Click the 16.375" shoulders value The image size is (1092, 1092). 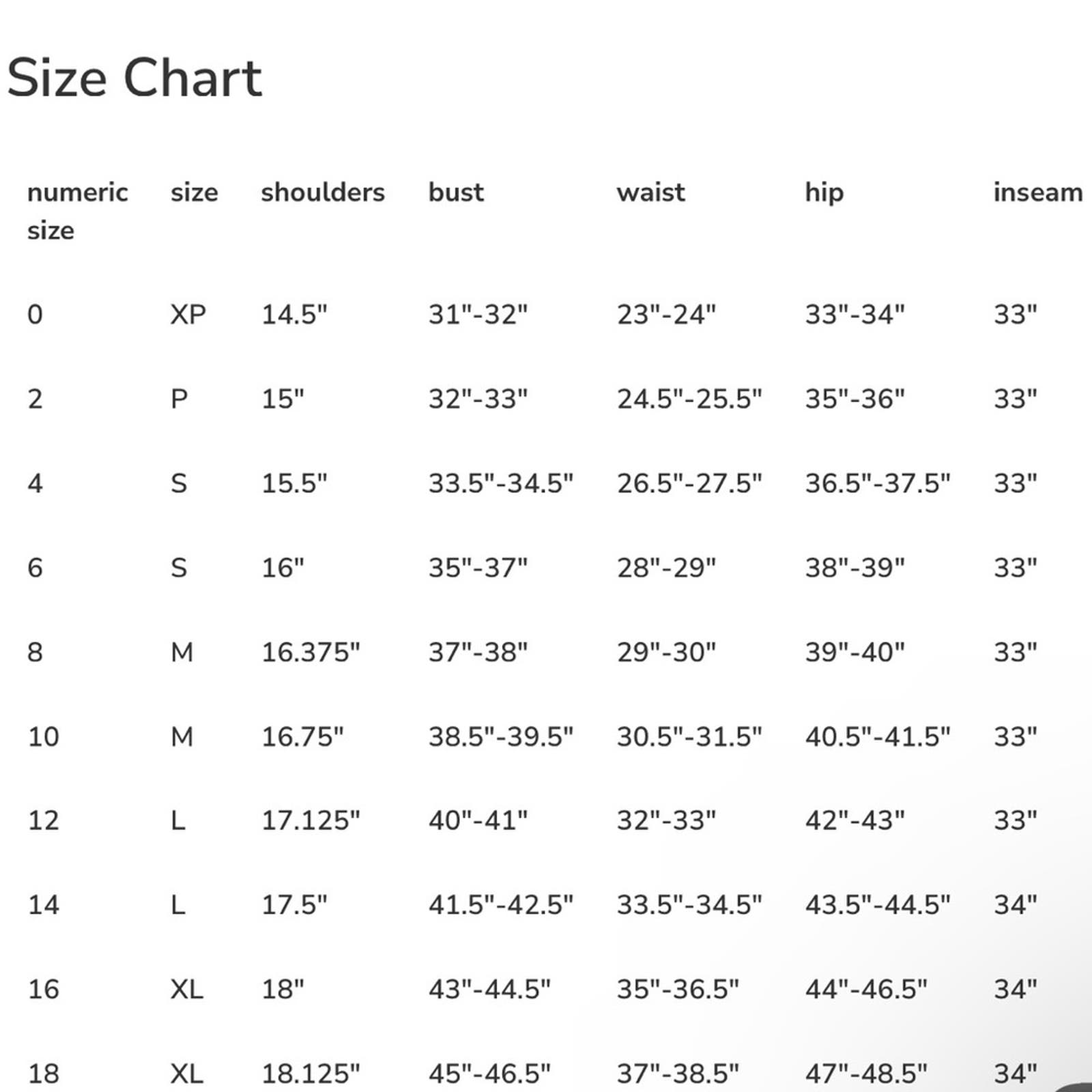(x=311, y=652)
